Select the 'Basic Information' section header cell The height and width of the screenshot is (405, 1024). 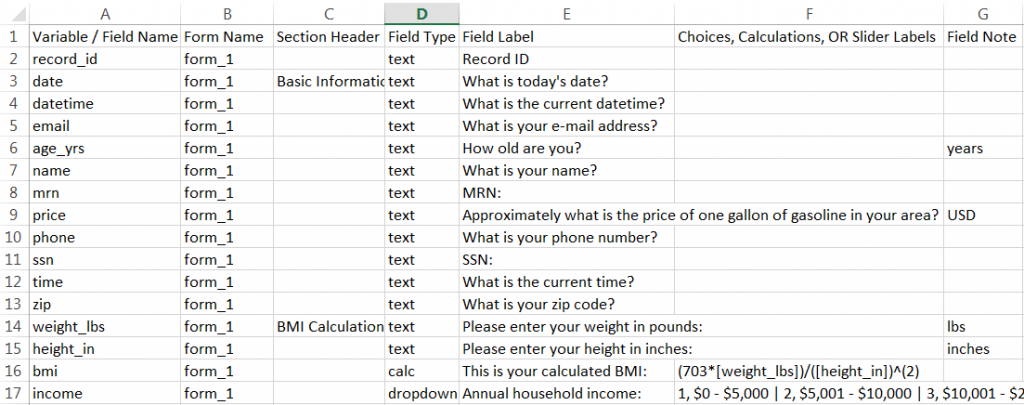click(x=329, y=81)
